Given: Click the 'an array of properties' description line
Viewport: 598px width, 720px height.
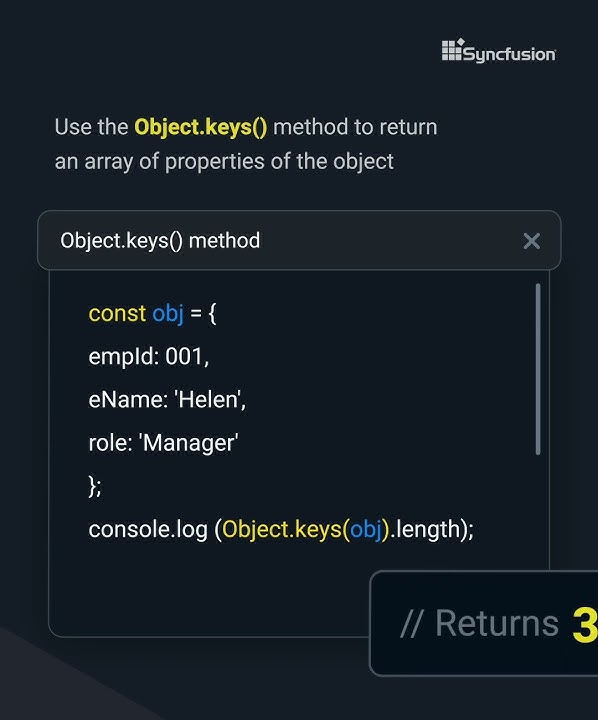Looking at the screenshot, I should coord(224,162).
